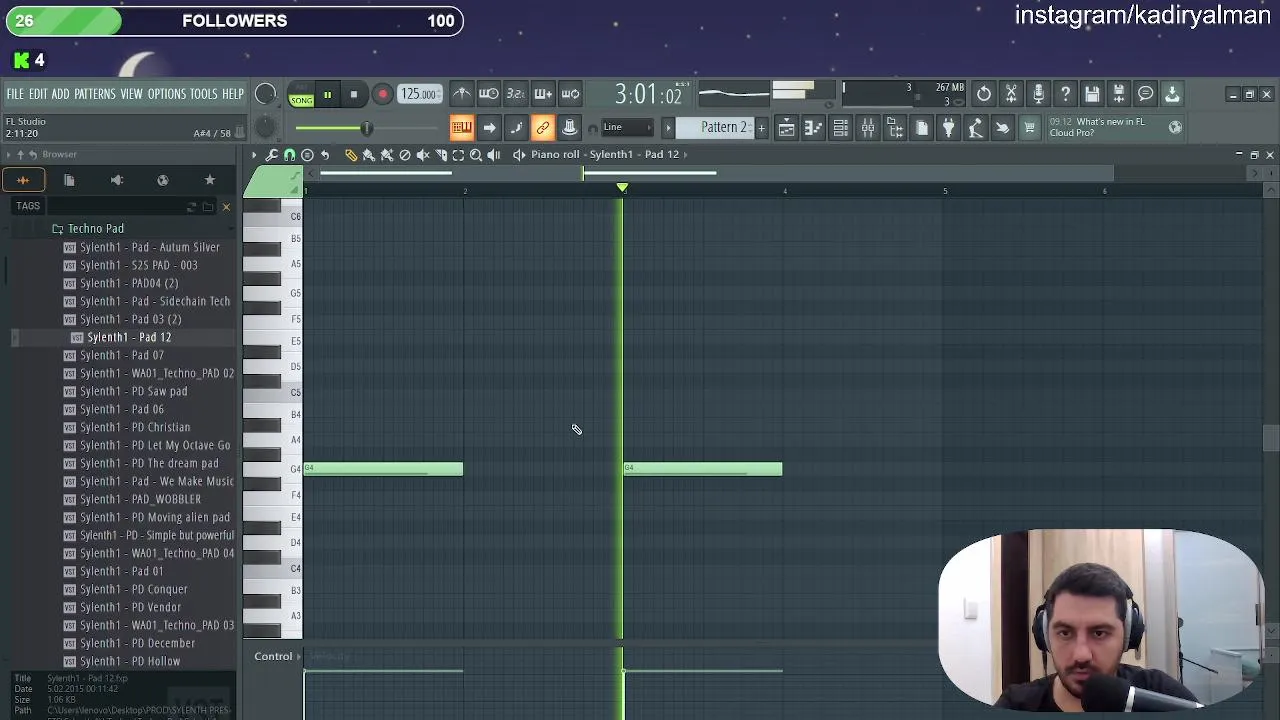Open the HELP menu
Viewport: 1280px width, 720px height.
tap(233, 94)
